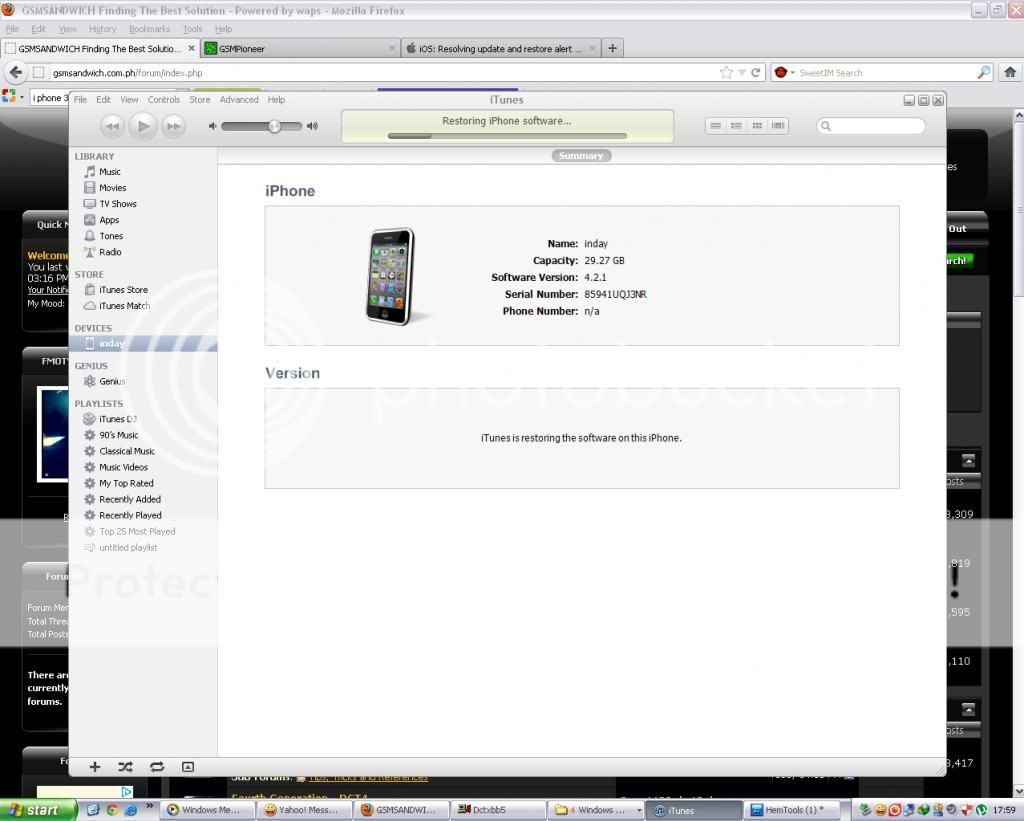Open the iTunes View menu
Screen dimensions: 1024x821
point(129,99)
